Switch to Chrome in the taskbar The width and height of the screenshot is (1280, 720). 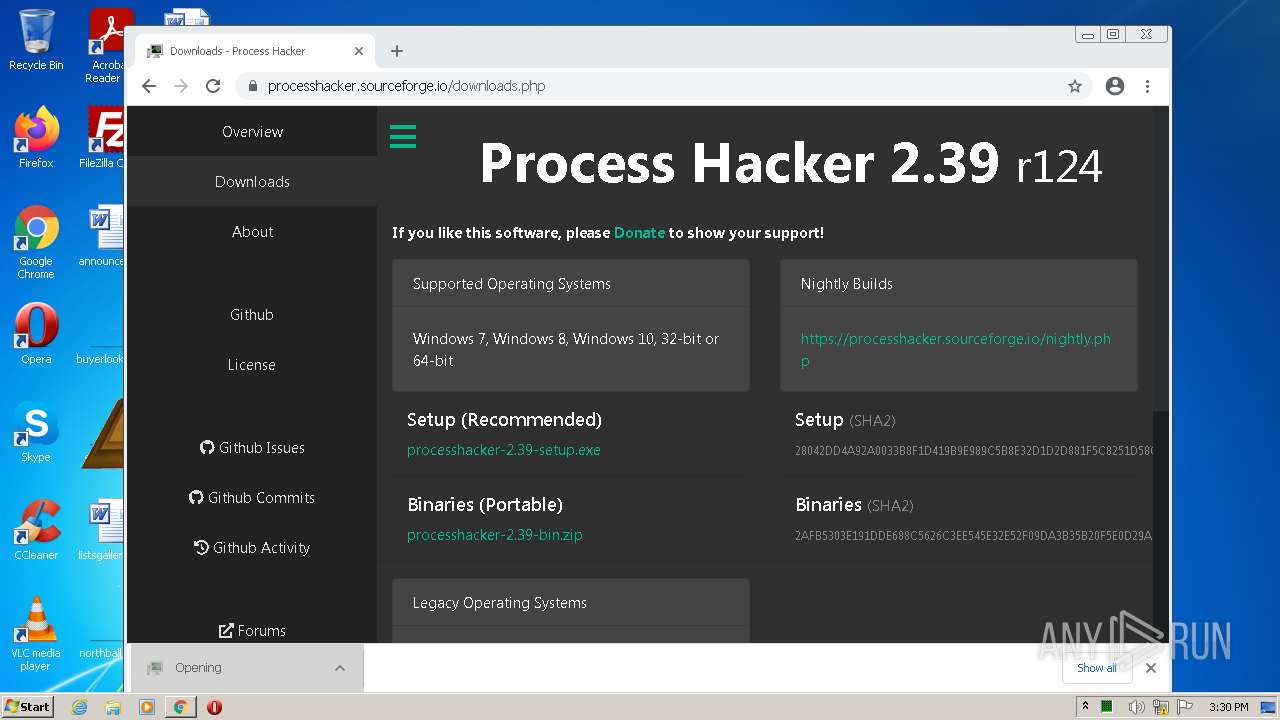(x=180, y=707)
